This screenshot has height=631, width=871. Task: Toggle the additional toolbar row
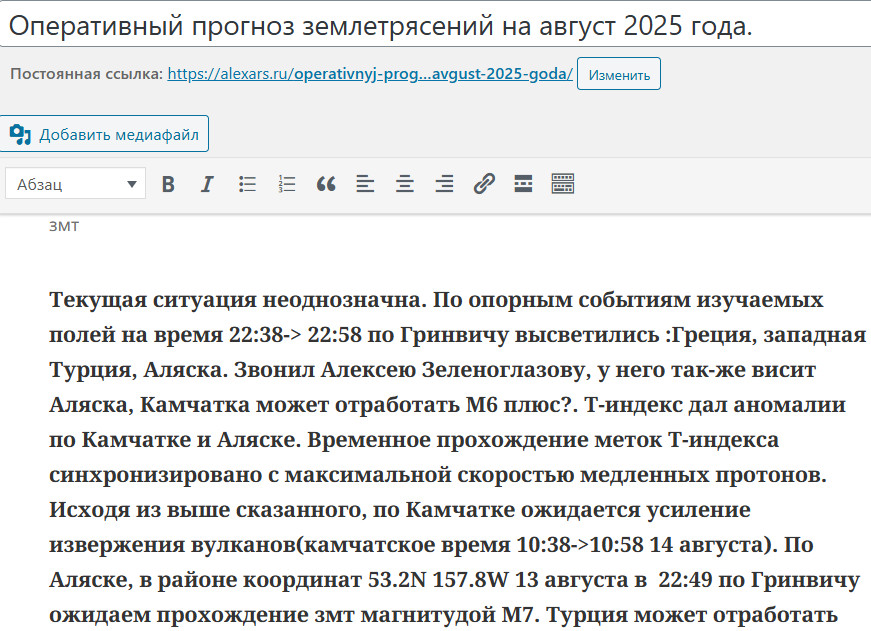563,184
